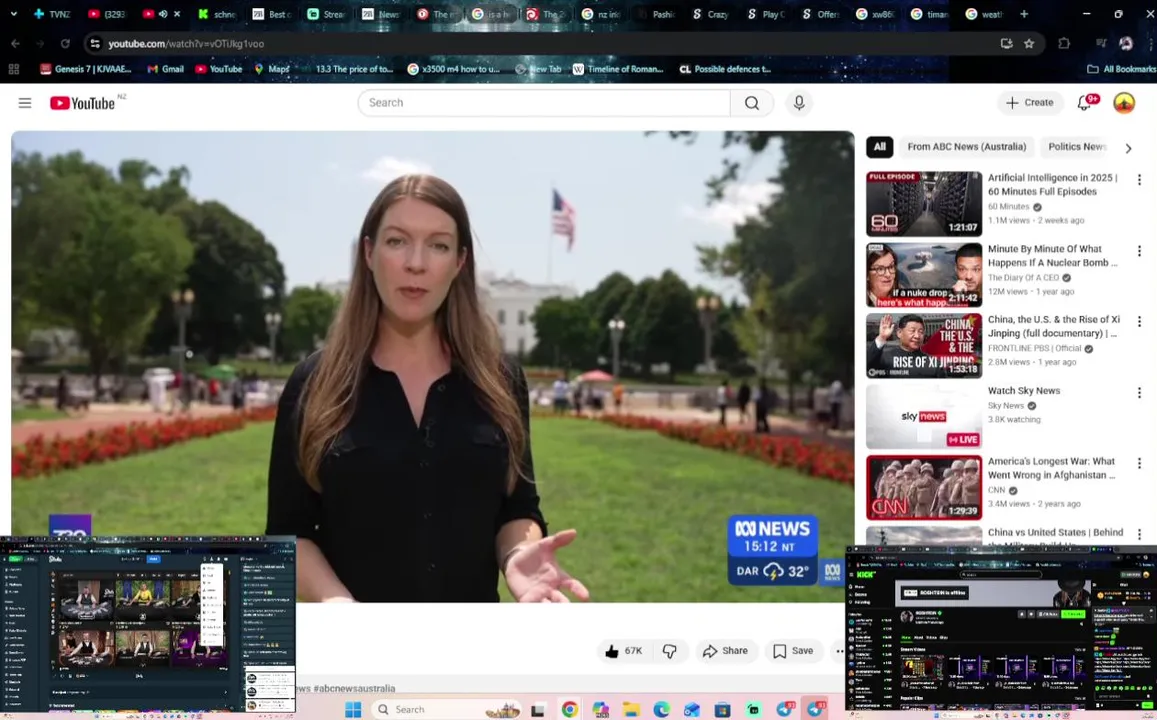Viewport: 1157px width, 720px height.
Task: View site information icon in address bar
Action: 95,44
